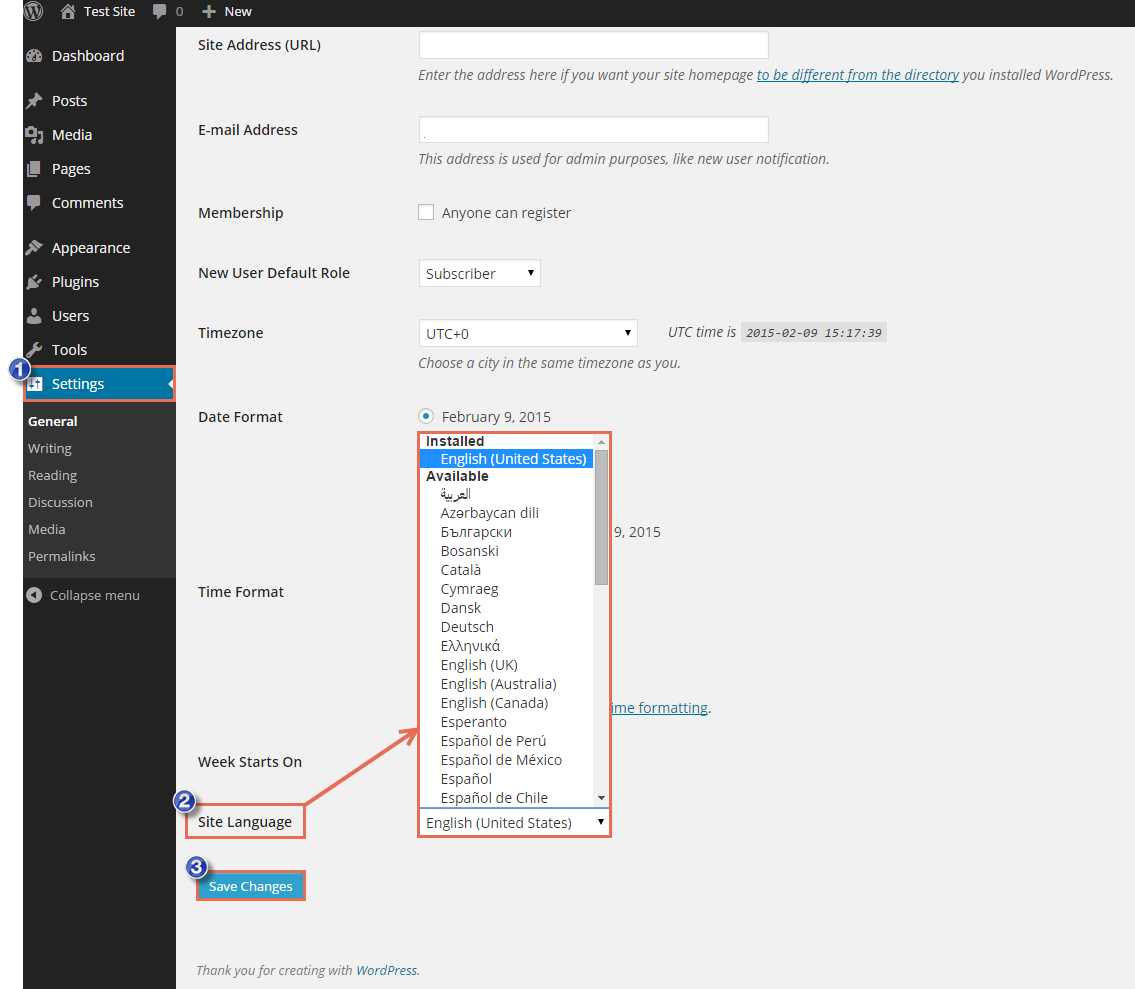Viewport: 1135px width, 989px height.
Task: Click the language list scrollbar down arrow
Action: pyautogui.click(x=601, y=797)
